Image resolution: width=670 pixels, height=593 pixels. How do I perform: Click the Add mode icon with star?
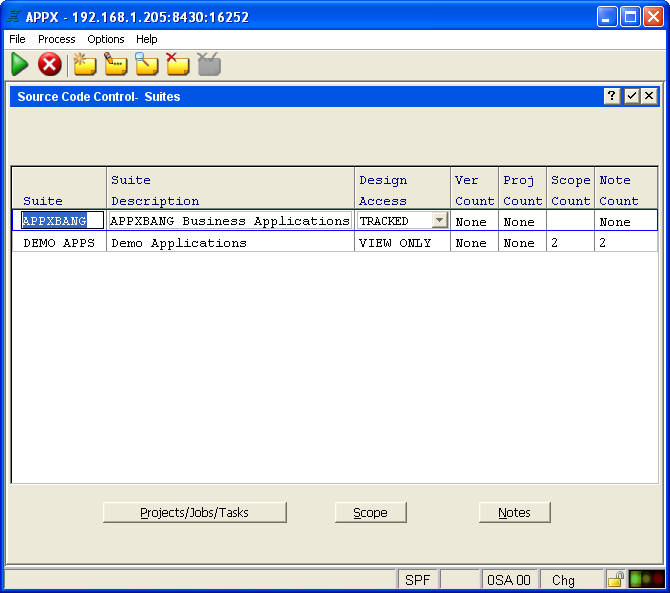point(85,65)
